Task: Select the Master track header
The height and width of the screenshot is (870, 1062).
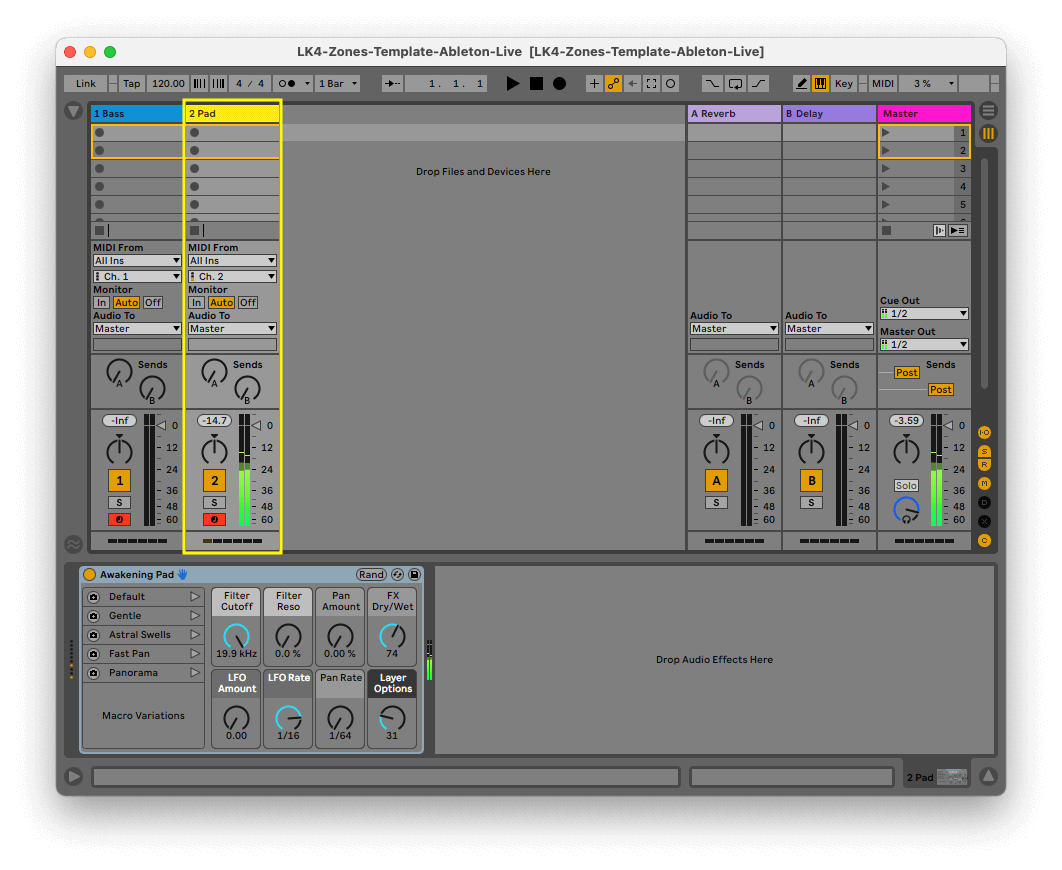Action: 924,113
